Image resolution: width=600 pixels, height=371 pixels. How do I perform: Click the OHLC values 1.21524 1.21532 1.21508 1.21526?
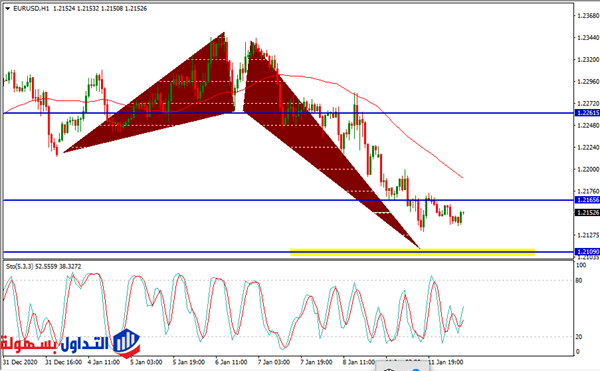[100, 8]
